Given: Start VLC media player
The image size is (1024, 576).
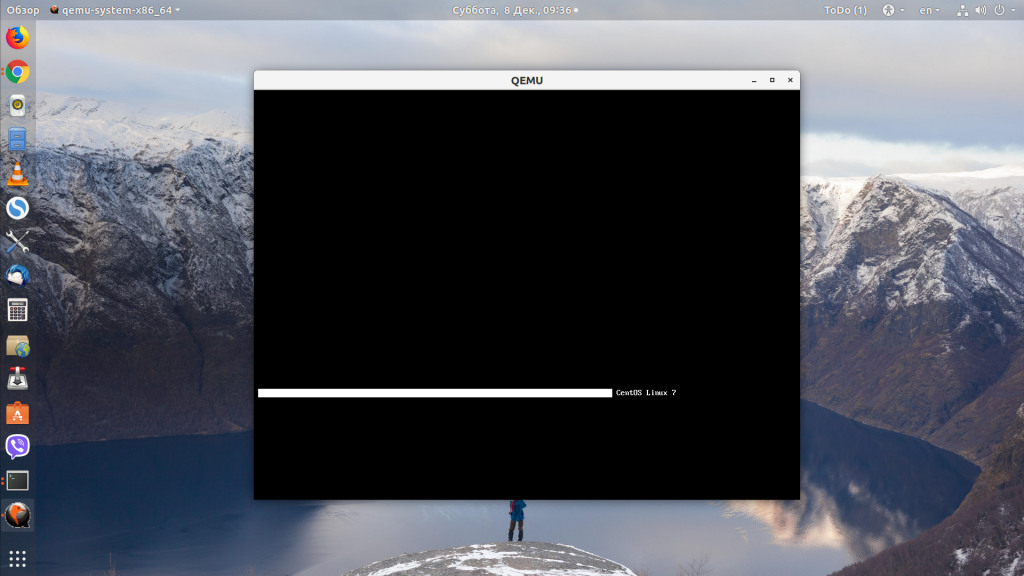Looking at the screenshot, I should [16, 176].
